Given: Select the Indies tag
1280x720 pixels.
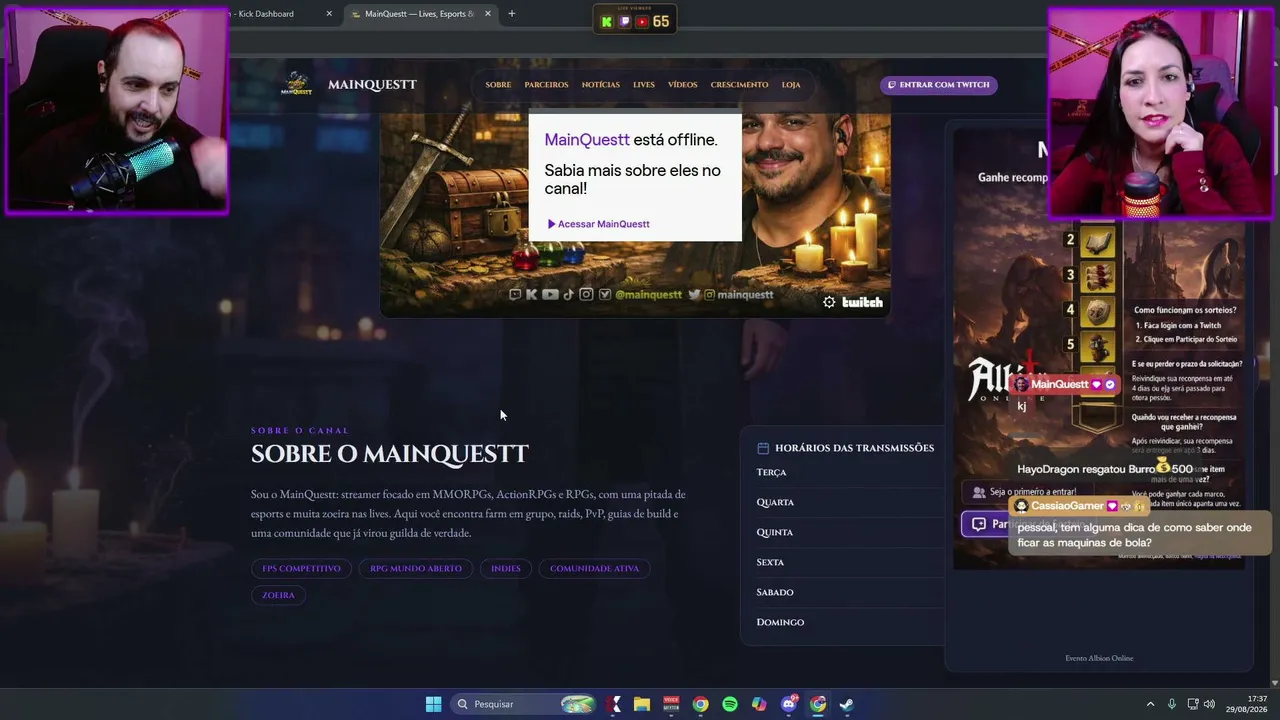Looking at the screenshot, I should [x=506, y=568].
